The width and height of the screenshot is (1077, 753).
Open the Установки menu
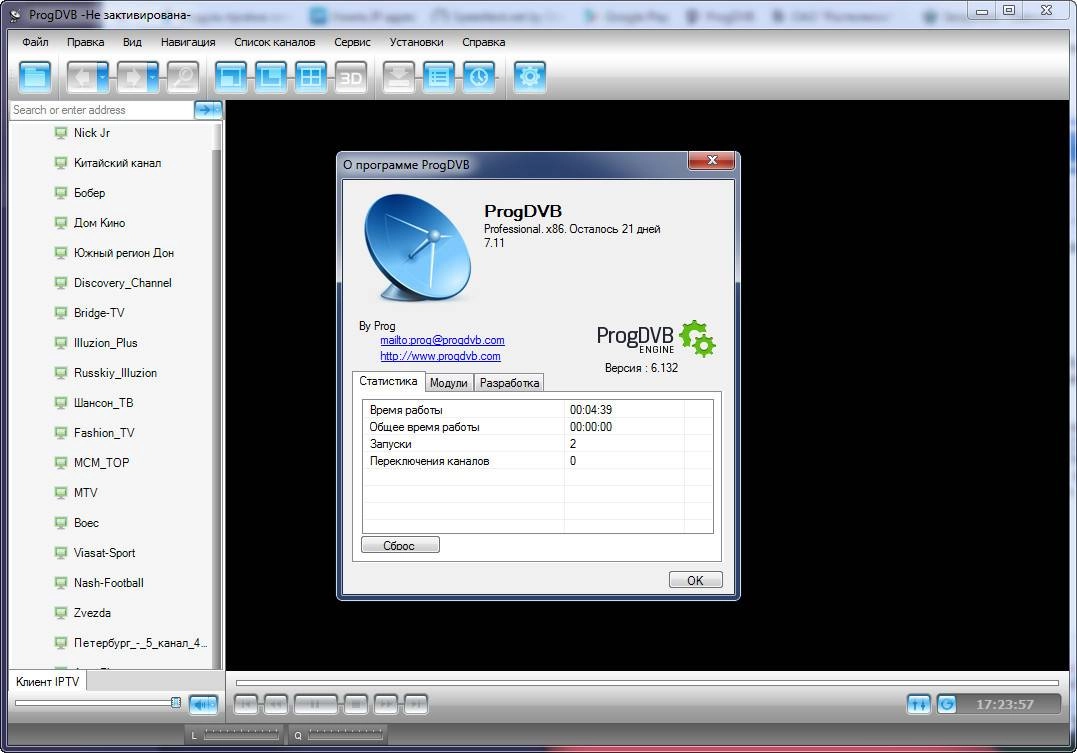coord(416,42)
